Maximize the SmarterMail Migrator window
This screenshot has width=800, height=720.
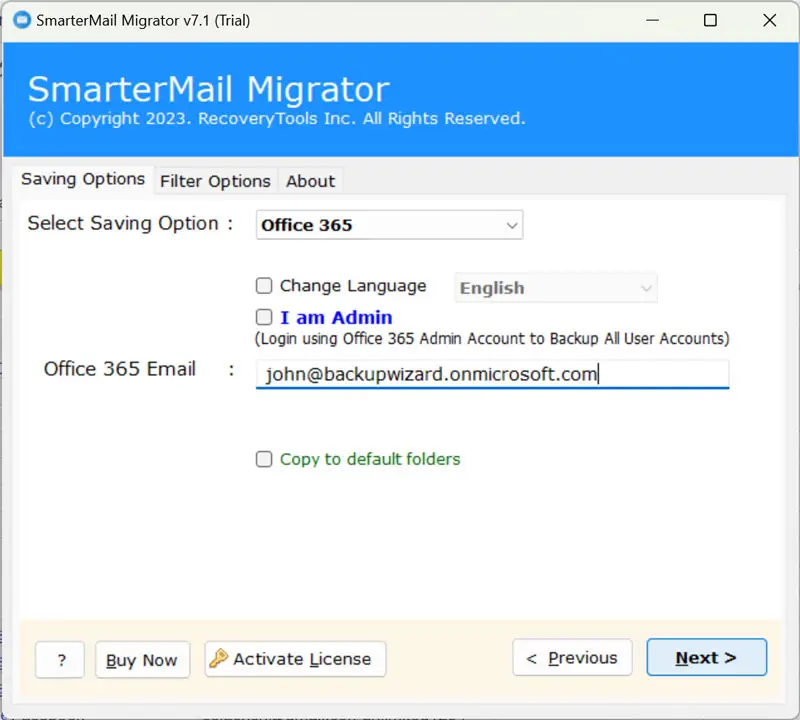click(710, 20)
